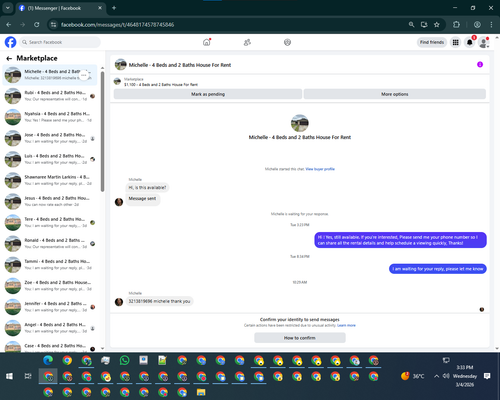Click the browser back arrow
The height and width of the screenshot is (400, 500).
click(9, 25)
